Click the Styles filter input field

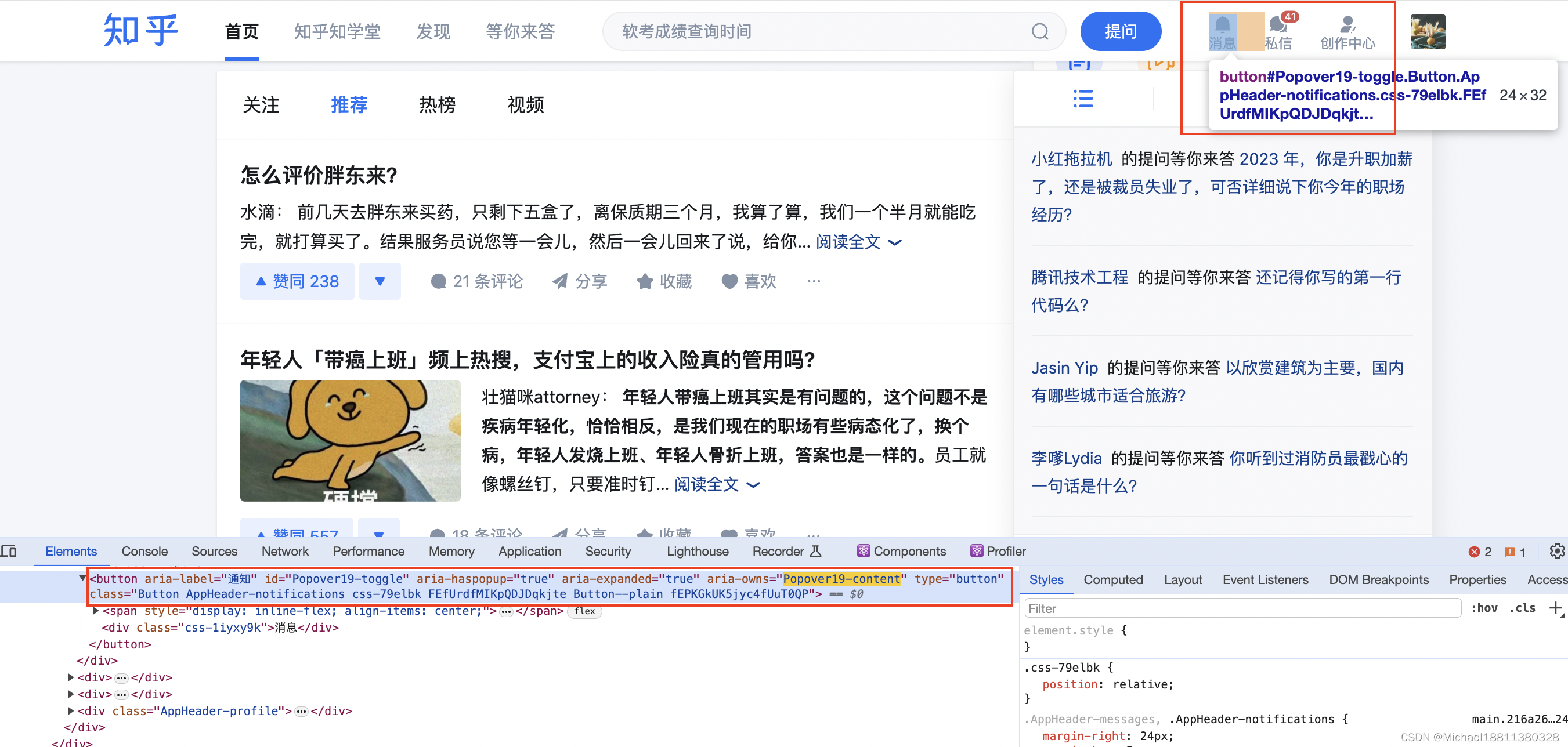pyautogui.click(x=1242, y=608)
